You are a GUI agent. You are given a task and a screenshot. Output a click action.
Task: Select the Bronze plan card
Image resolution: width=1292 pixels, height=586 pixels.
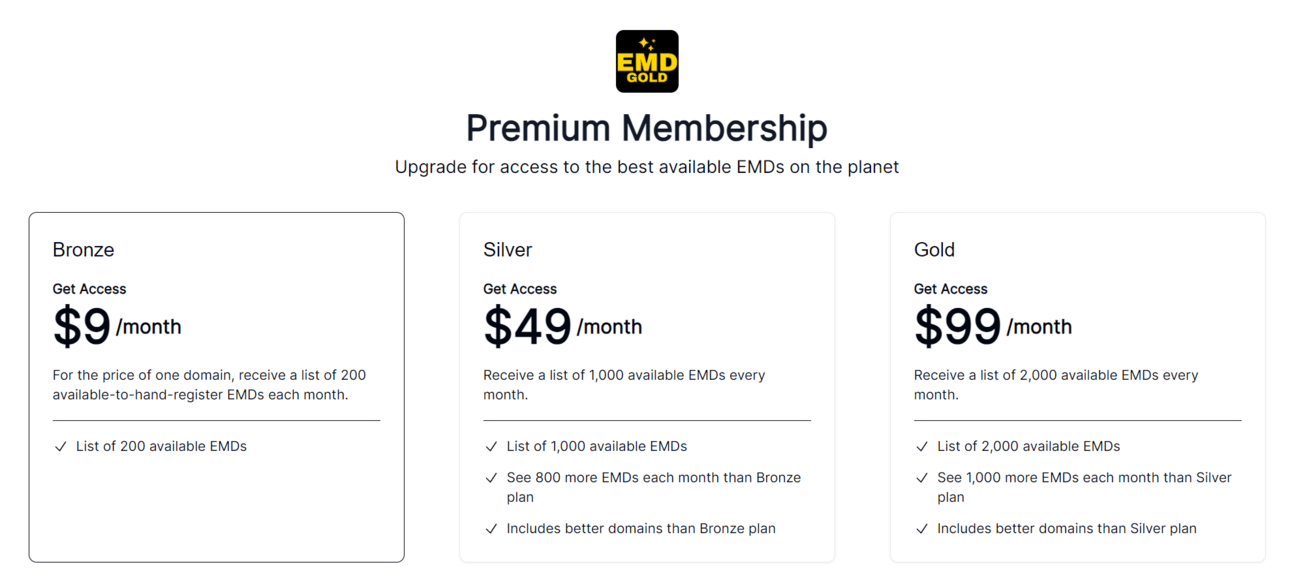217,387
